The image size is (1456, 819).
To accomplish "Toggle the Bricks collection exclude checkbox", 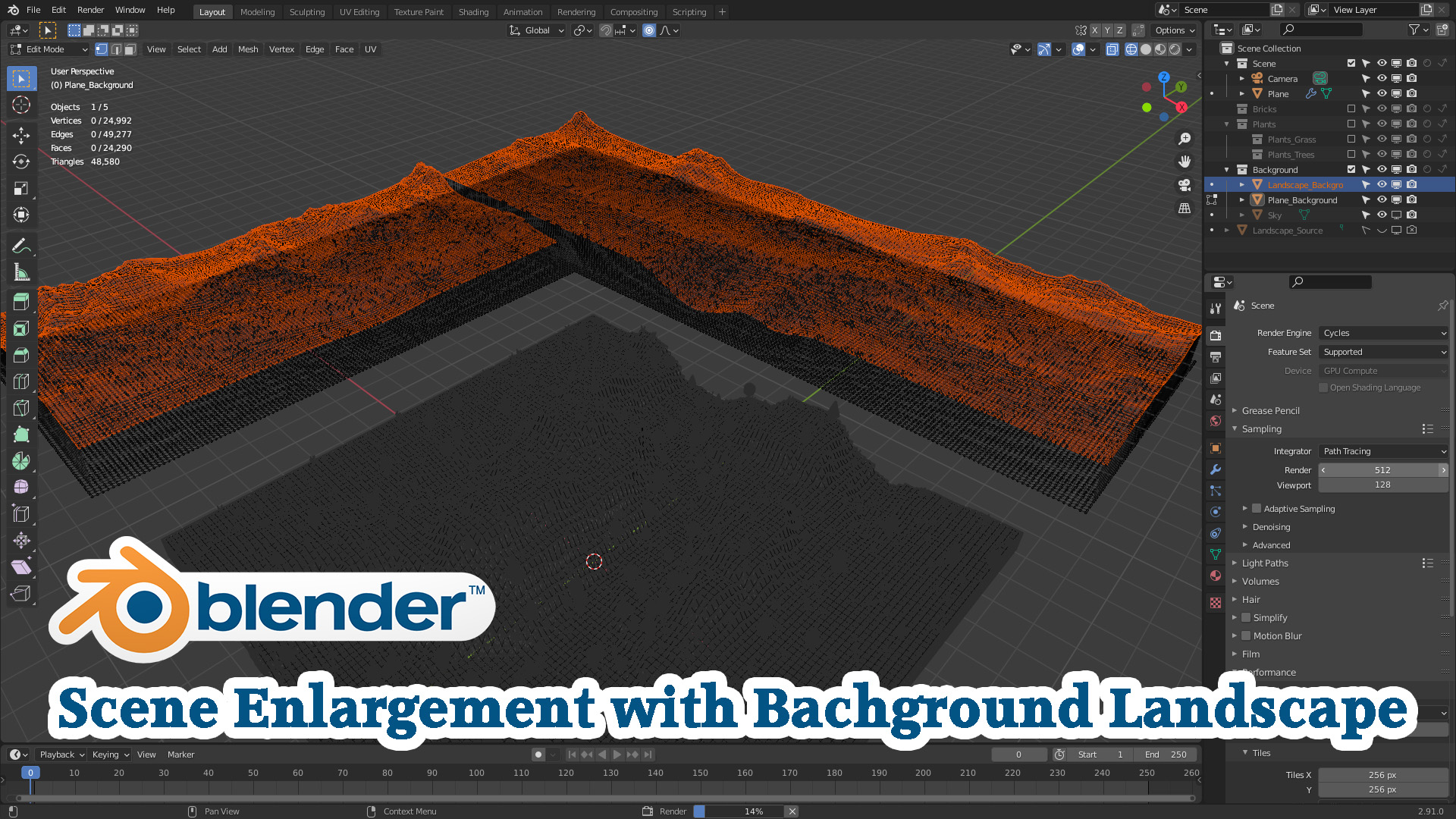I will click(x=1351, y=109).
